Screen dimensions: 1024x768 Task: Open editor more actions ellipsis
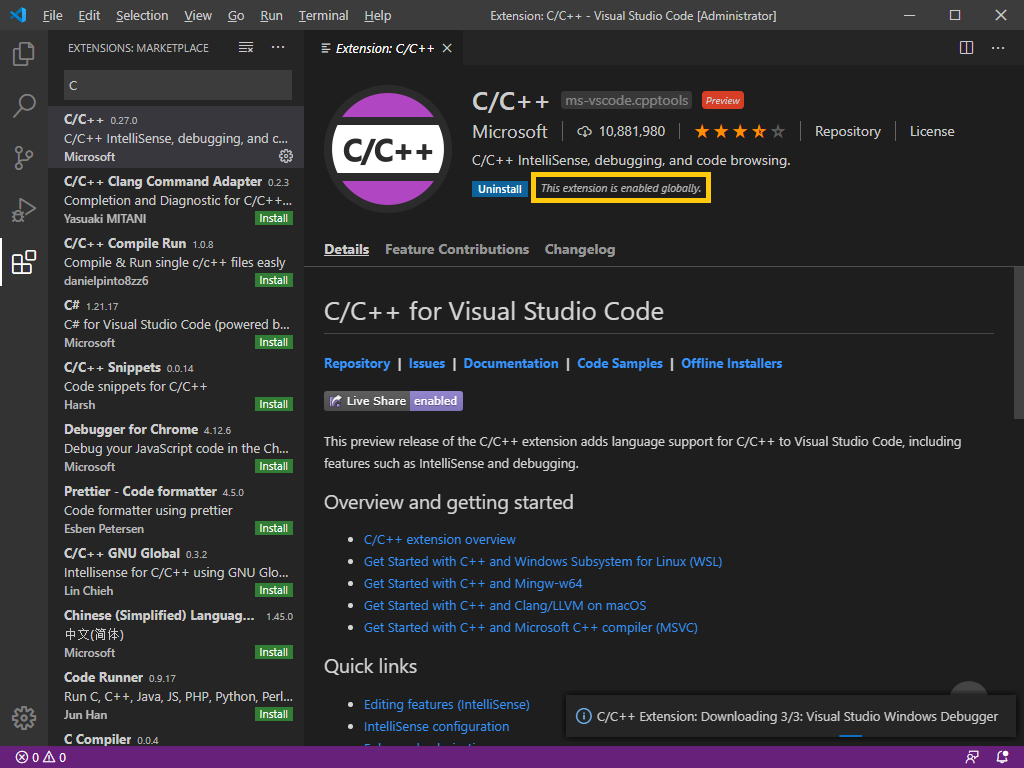pyautogui.click(x=998, y=48)
